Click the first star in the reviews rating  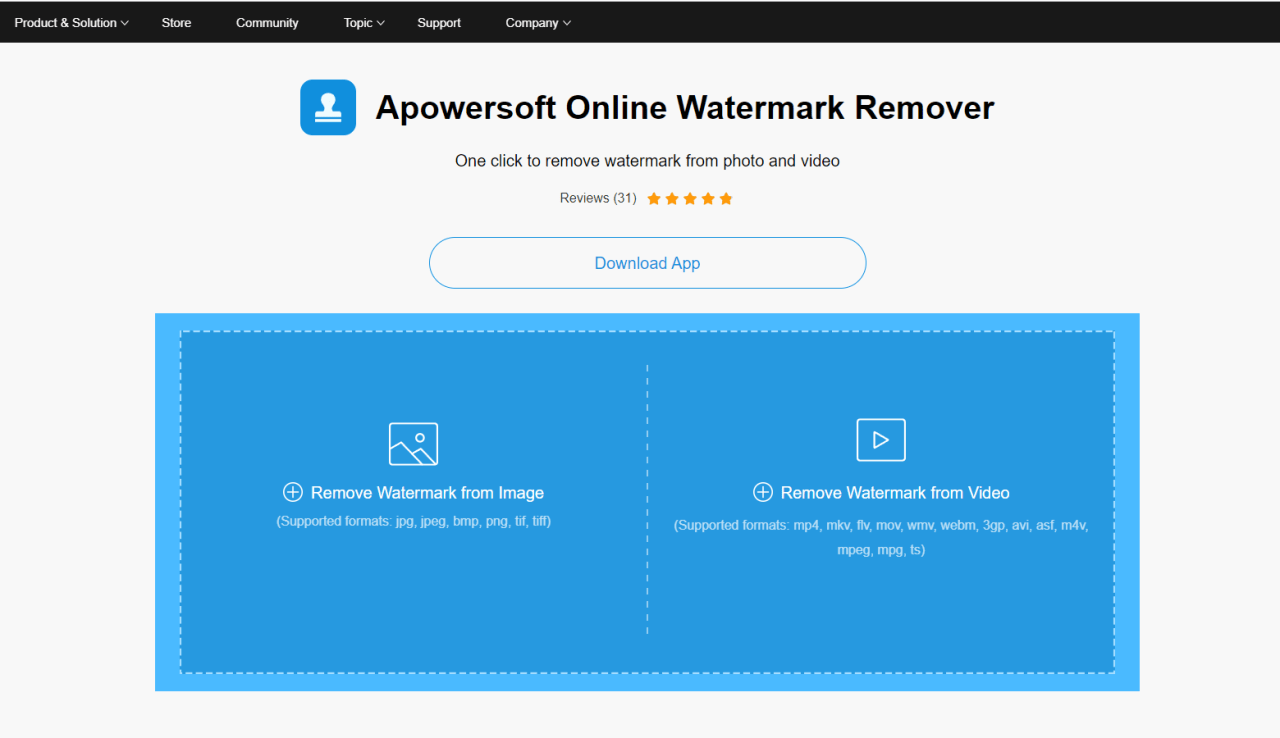[654, 199]
